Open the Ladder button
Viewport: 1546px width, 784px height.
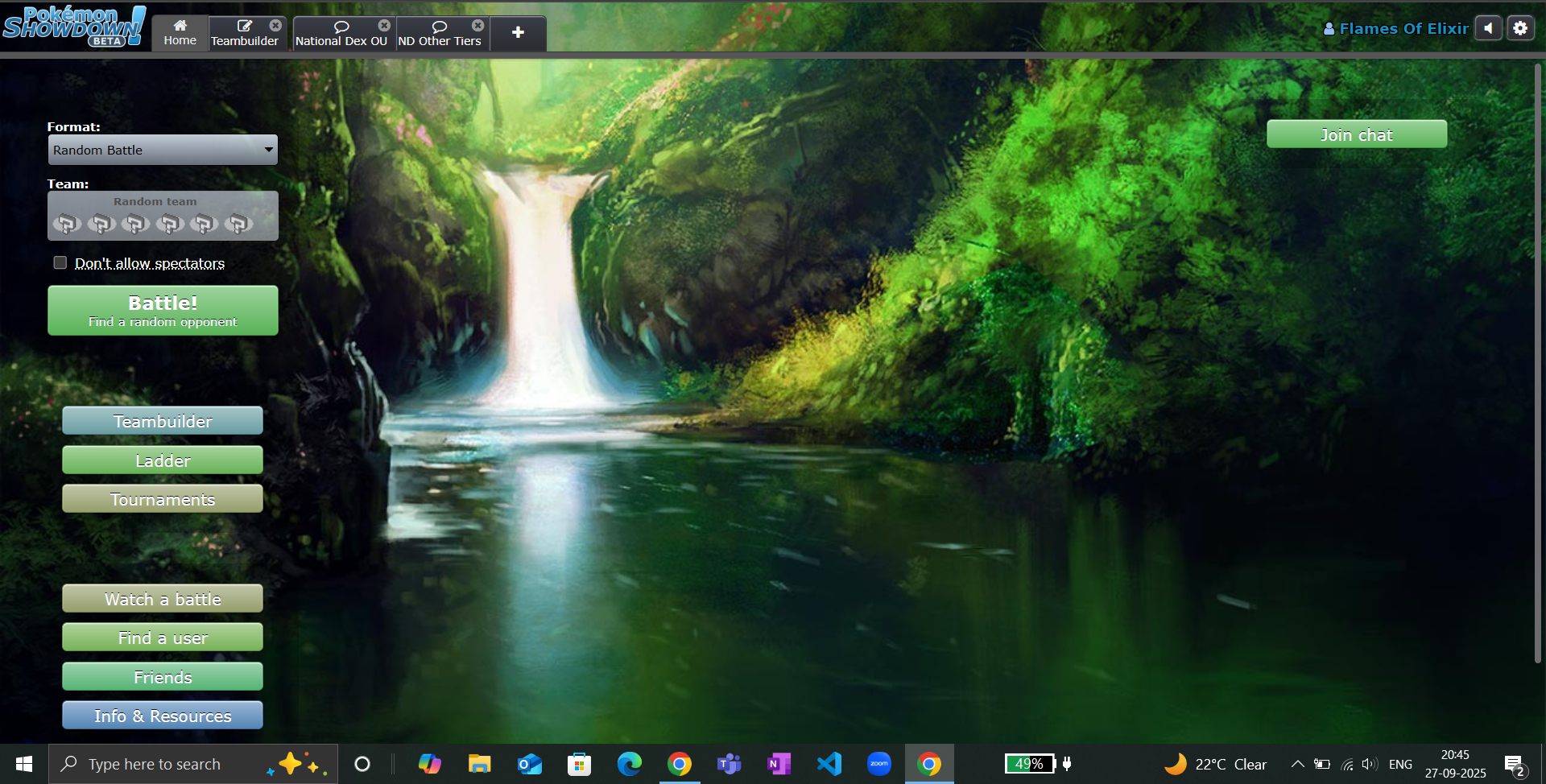tap(163, 460)
